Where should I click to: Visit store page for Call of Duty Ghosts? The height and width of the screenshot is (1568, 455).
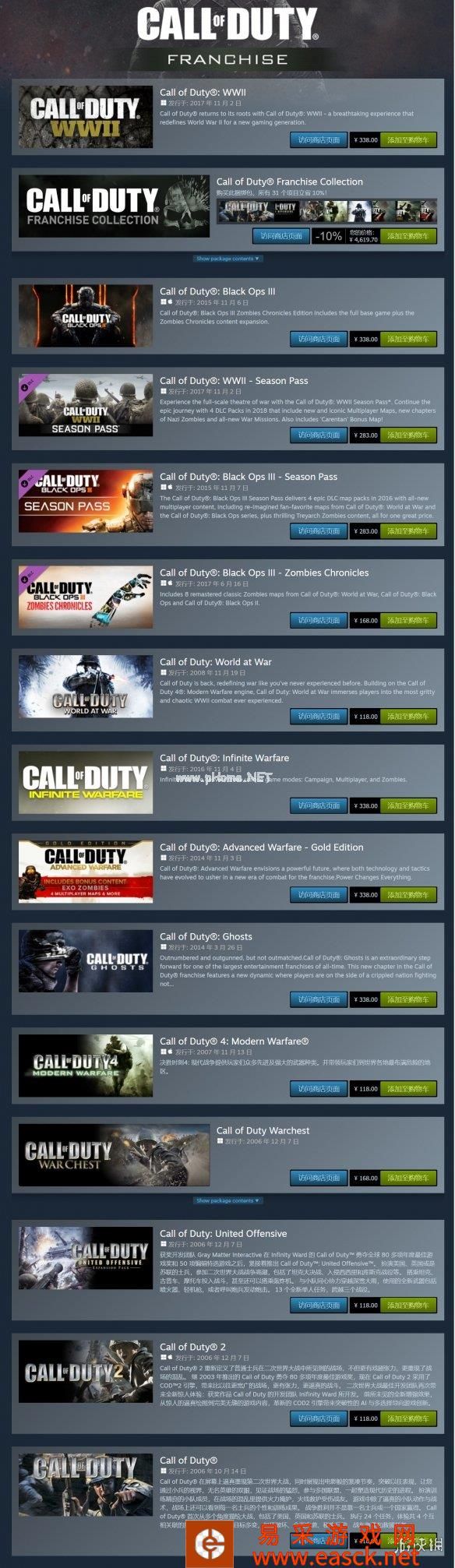(319, 999)
